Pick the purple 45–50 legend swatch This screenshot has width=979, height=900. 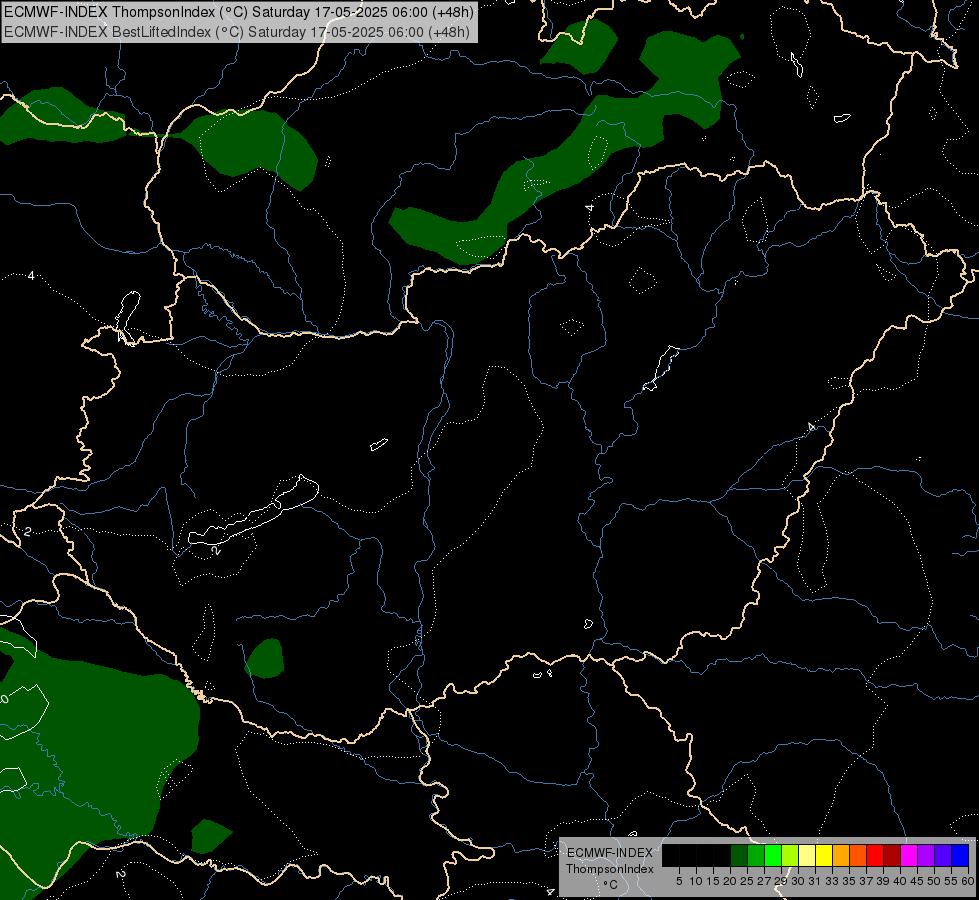point(926,855)
